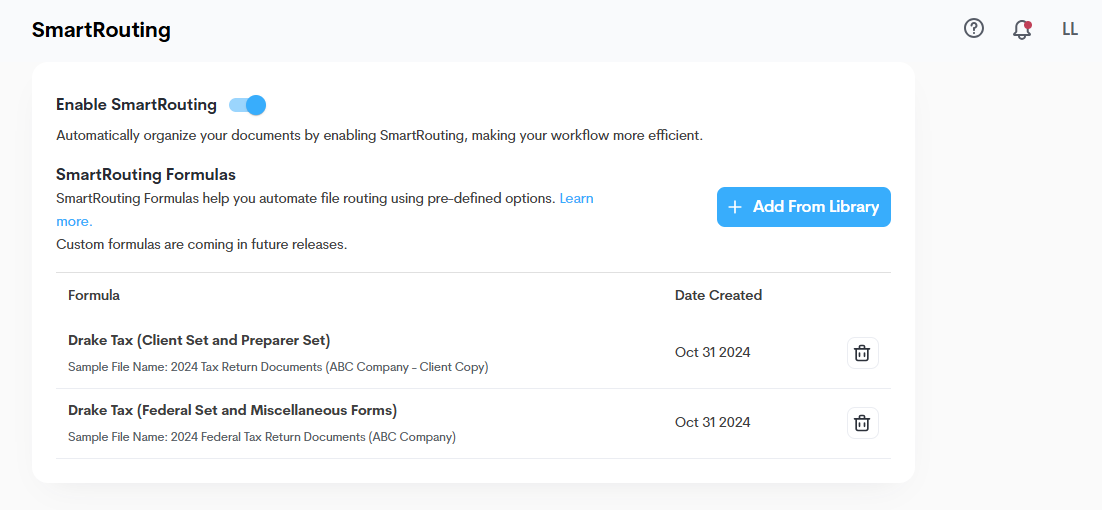This screenshot has width=1102, height=510.
Task: Click the Date Created column header
Action: point(718,296)
